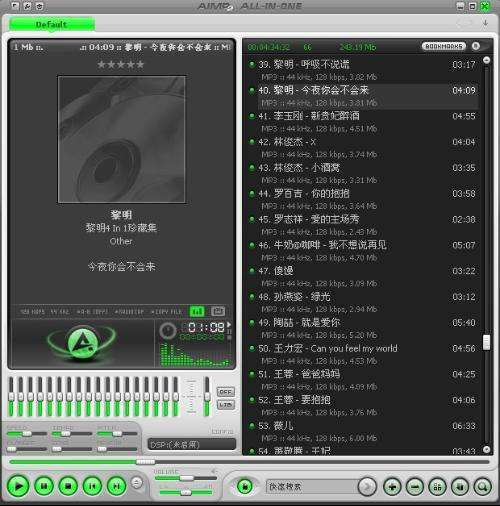Viewport: 500px width, 506px height.
Task: Click the green Play button
Action: tap(18, 486)
